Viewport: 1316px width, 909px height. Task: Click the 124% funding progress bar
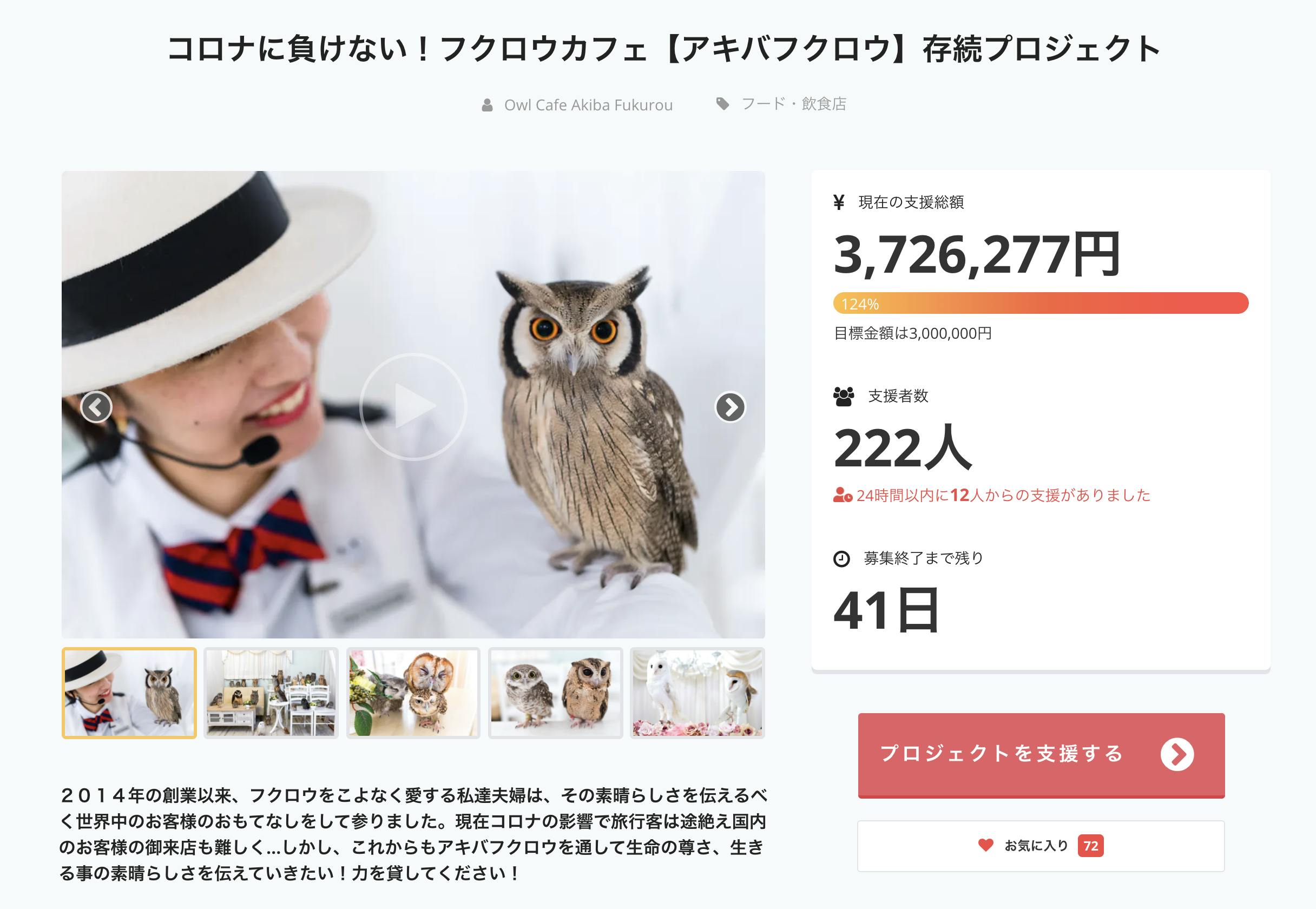(x=1041, y=303)
